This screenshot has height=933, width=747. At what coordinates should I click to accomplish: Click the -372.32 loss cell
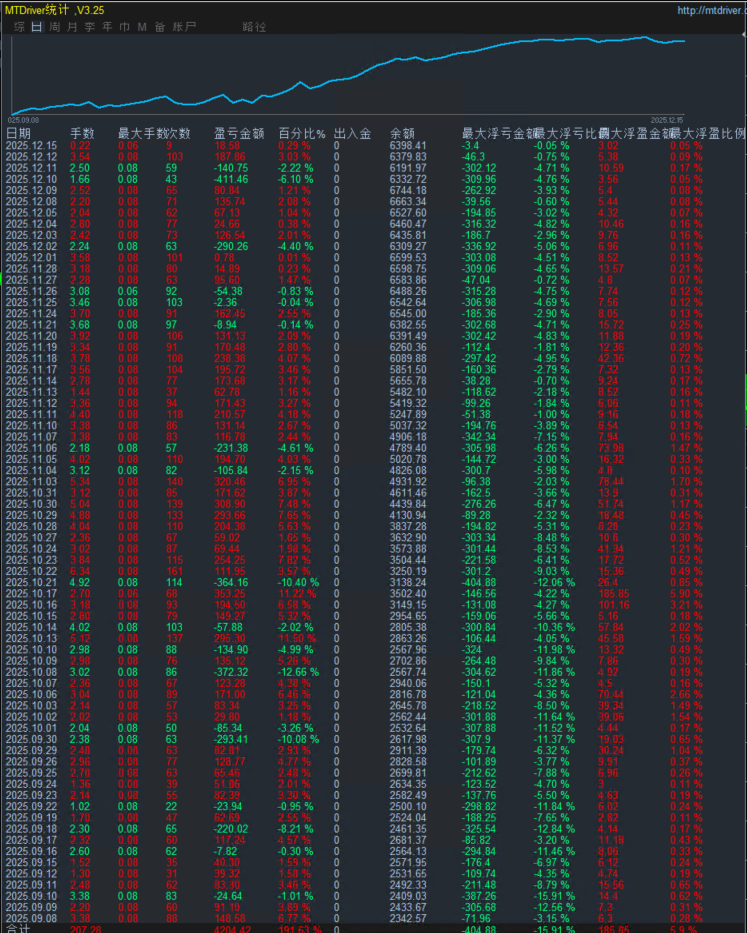click(231, 672)
